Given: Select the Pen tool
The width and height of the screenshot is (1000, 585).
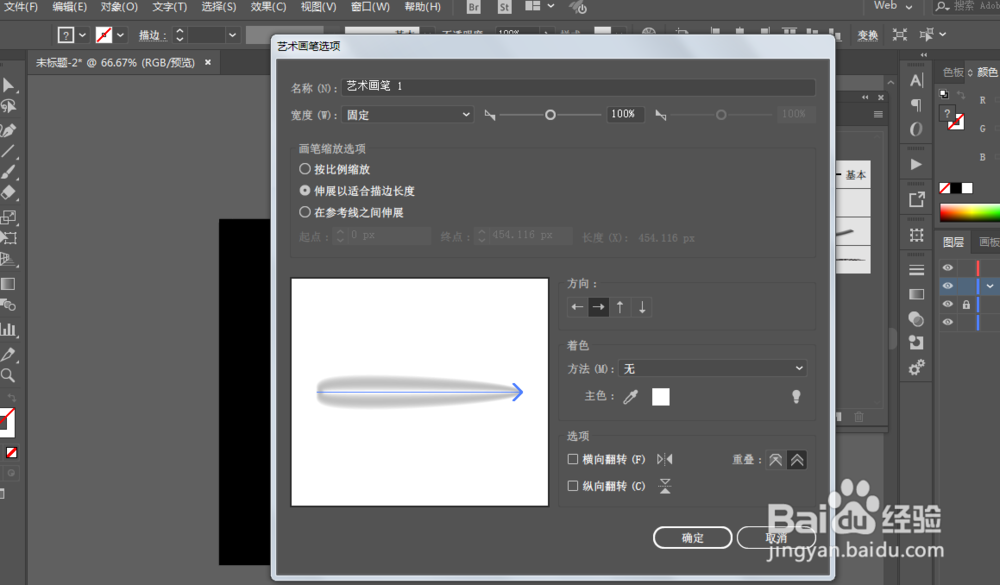Looking at the screenshot, I should [8, 130].
